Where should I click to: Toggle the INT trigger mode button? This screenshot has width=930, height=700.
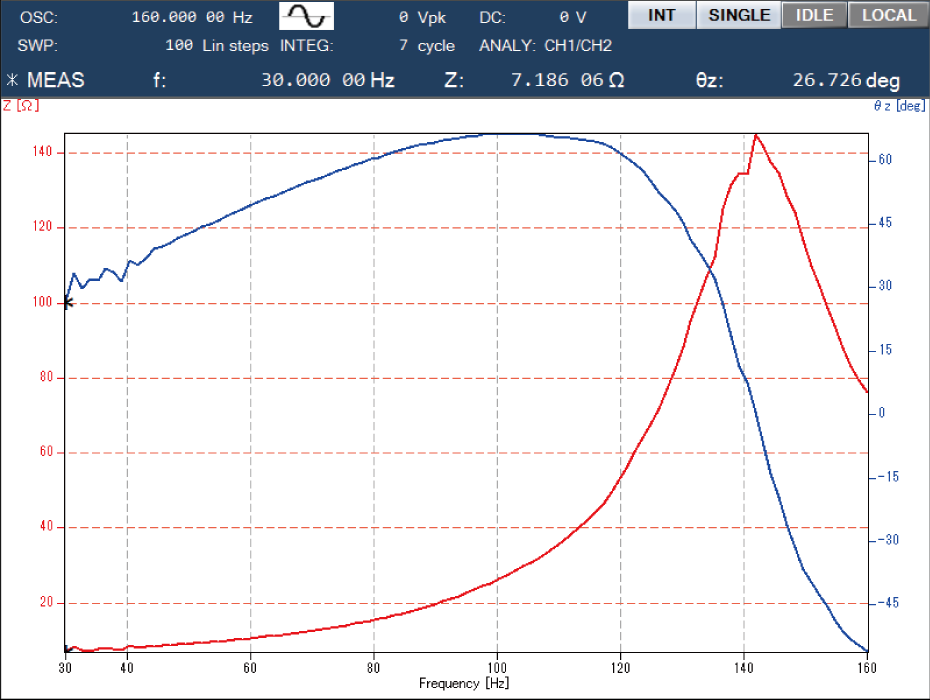[x=661, y=15]
